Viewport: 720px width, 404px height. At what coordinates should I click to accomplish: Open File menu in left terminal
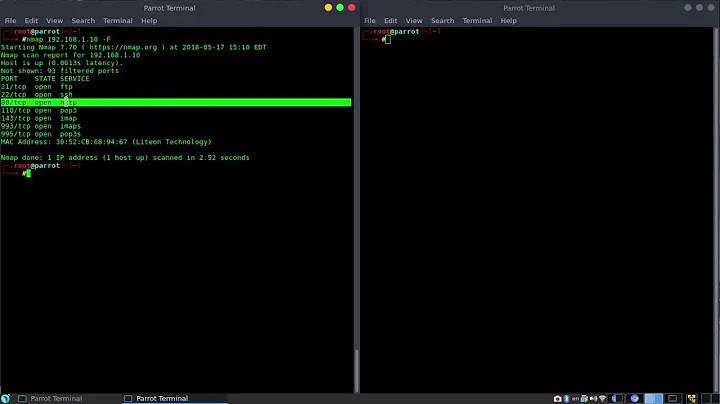[10, 21]
